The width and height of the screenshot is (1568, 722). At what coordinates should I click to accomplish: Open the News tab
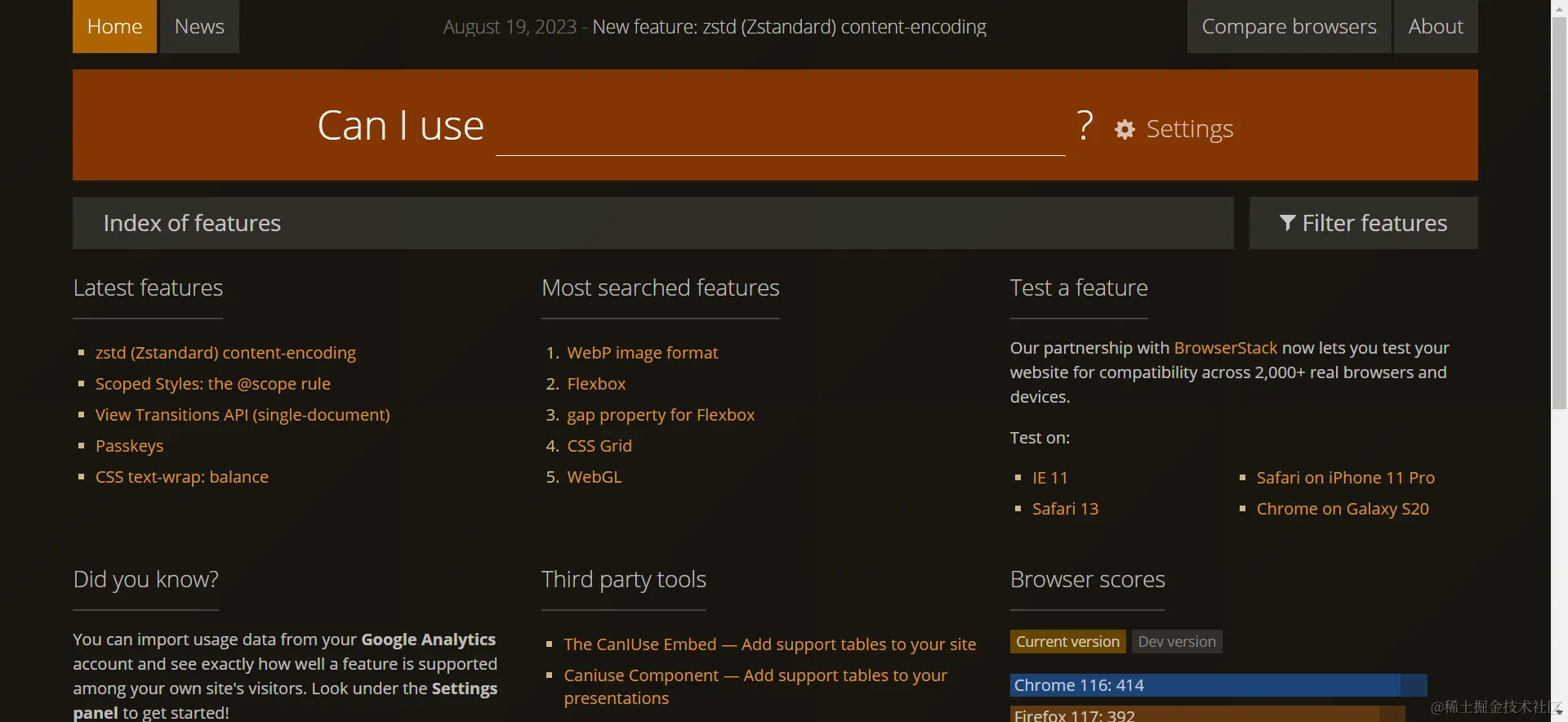[x=199, y=27]
